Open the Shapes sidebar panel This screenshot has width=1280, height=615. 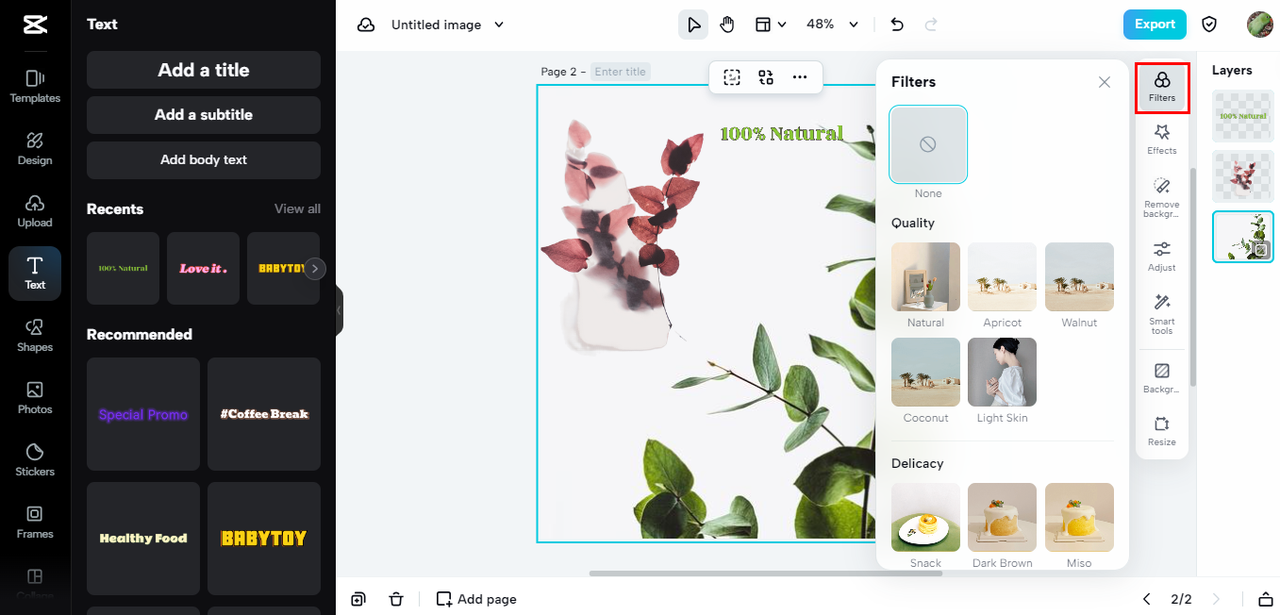click(x=35, y=335)
